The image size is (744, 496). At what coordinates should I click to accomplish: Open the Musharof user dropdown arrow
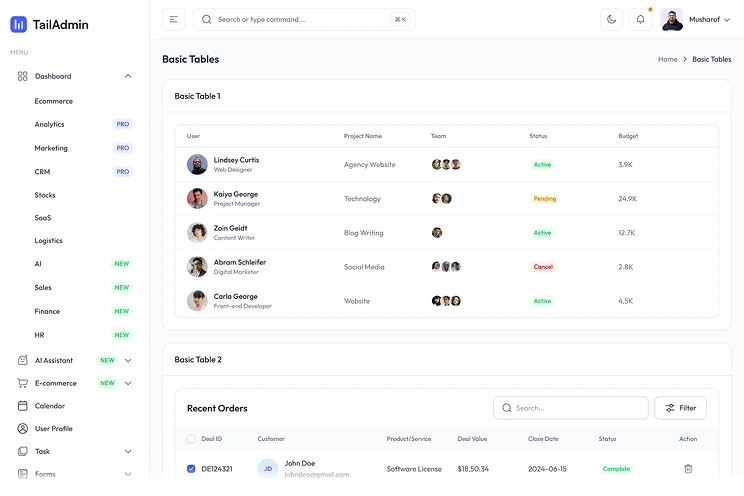click(x=727, y=19)
